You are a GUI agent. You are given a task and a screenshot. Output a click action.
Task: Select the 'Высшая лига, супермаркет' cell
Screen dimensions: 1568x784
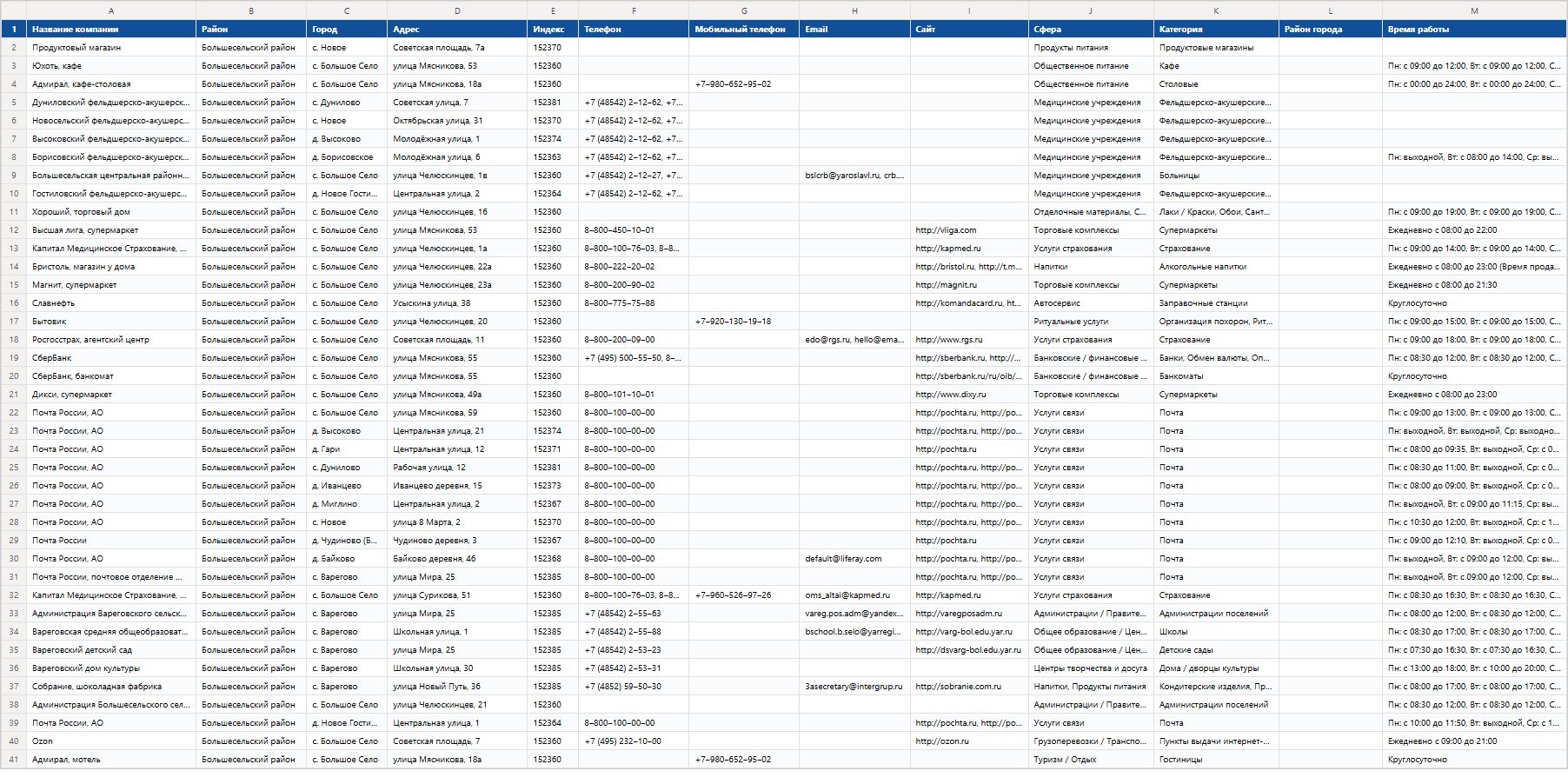point(111,230)
